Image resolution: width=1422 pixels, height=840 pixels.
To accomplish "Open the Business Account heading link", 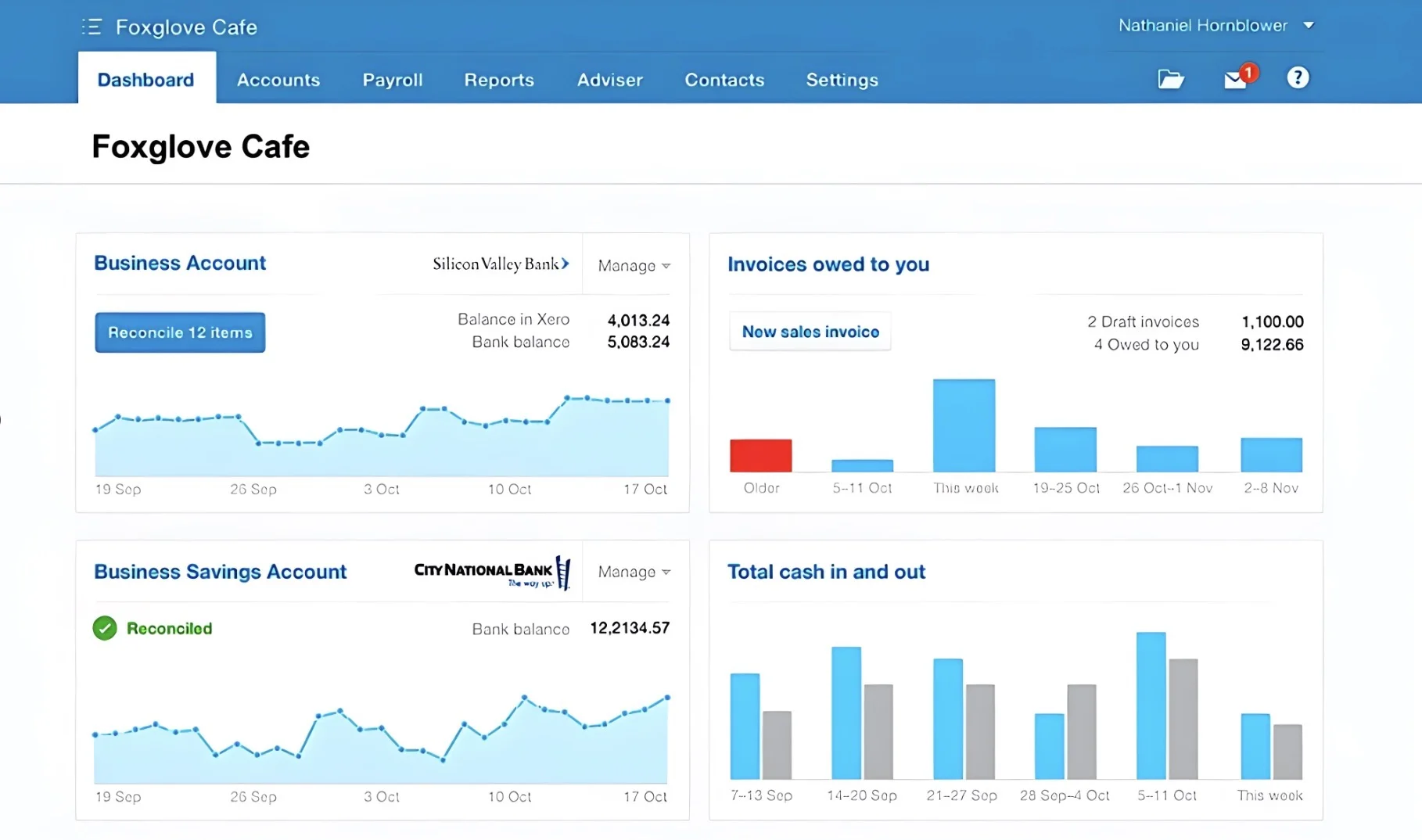I will click(x=180, y=263).
